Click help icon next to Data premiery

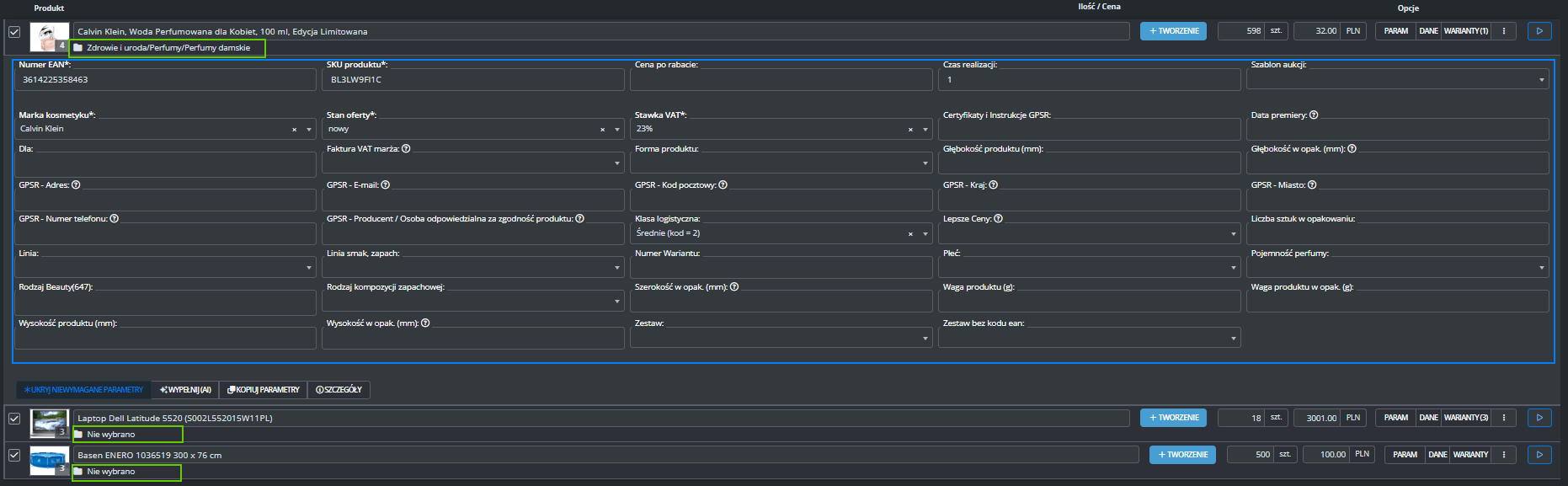(1314, 115)
